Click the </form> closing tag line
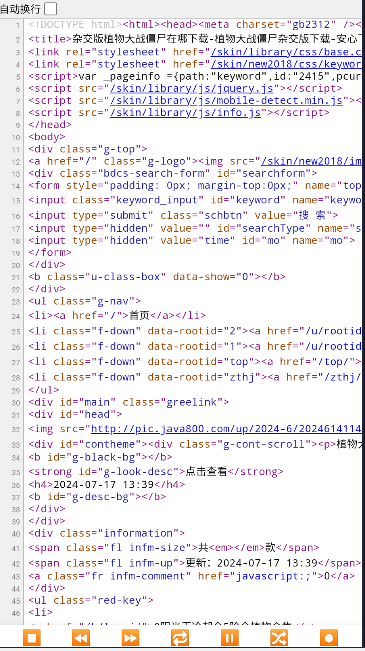365x651 pixels. pyautogui.click(x=50, y=252)
